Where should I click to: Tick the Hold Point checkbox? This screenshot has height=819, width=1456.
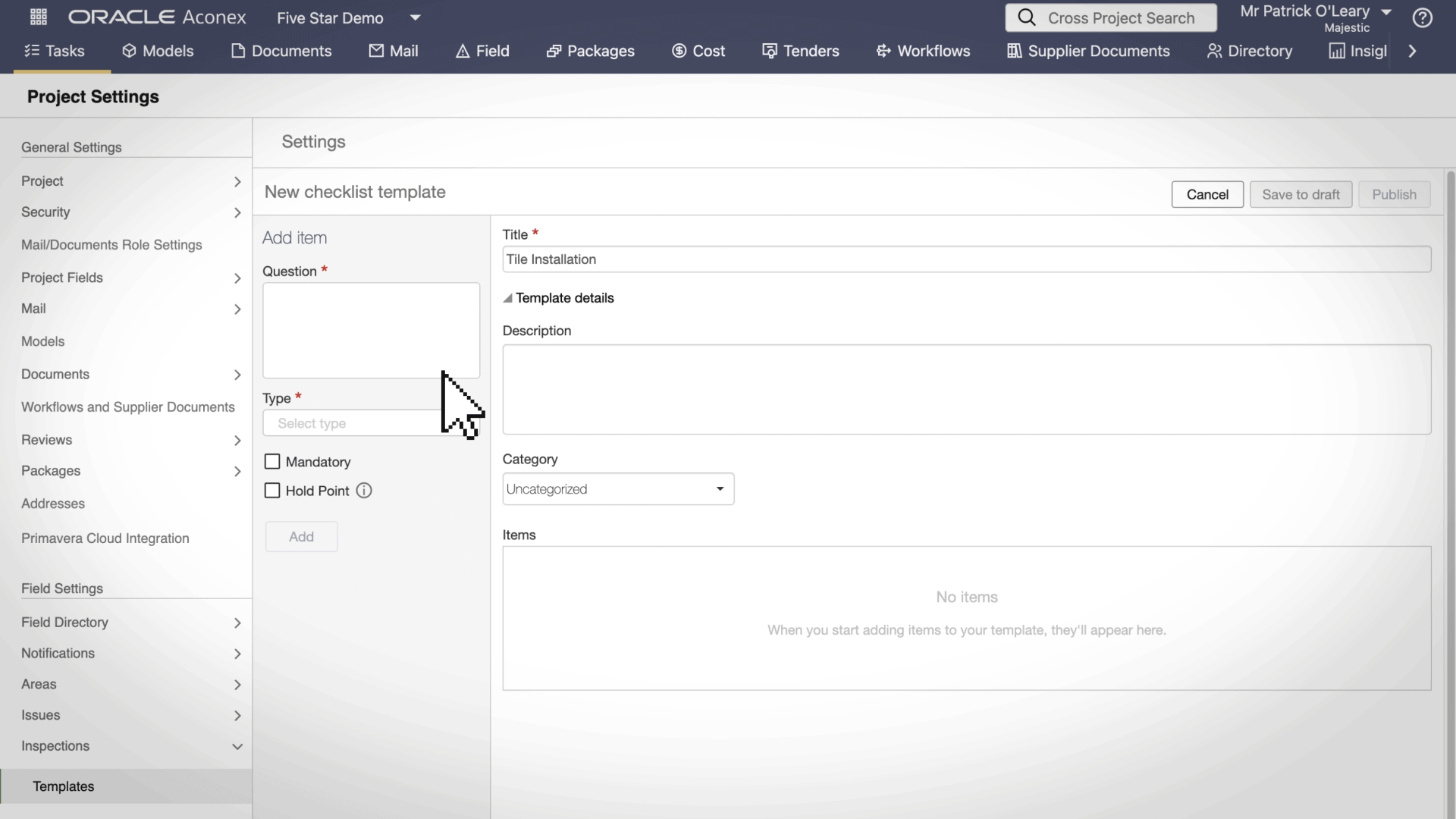[272, 491]
